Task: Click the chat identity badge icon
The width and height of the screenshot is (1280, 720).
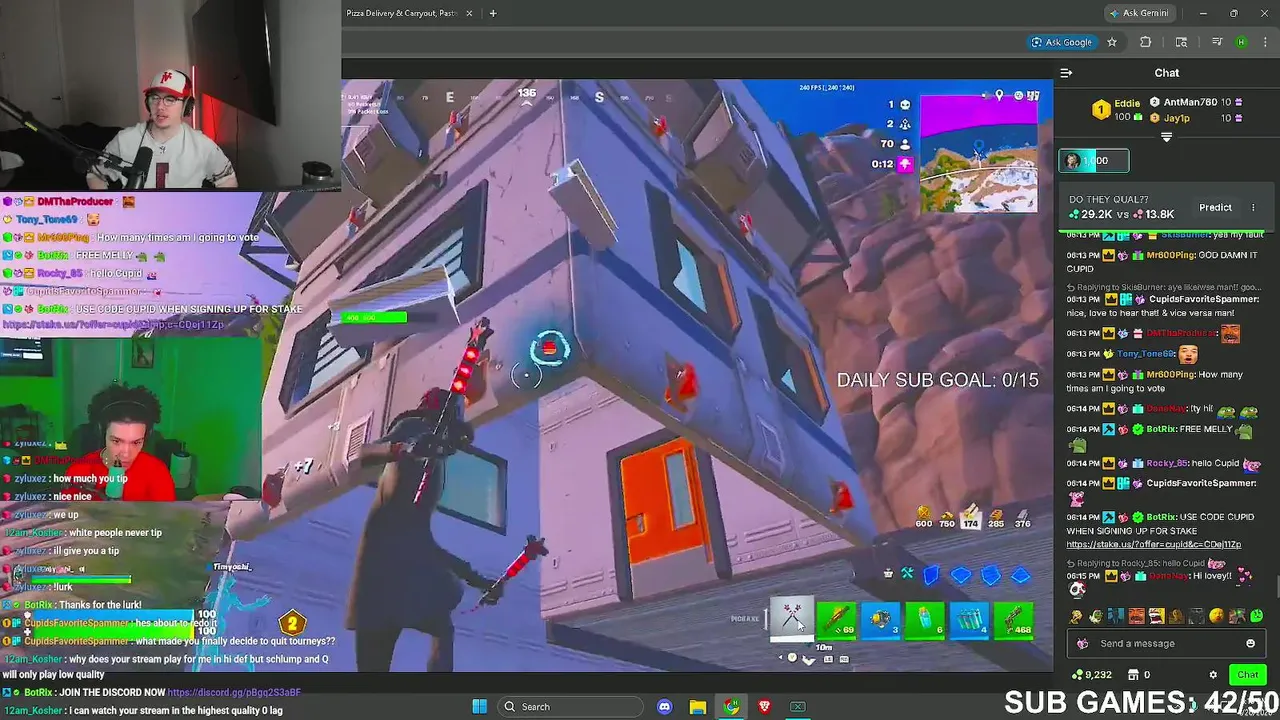Action: pyautogui.click(x=1082, y=643)
